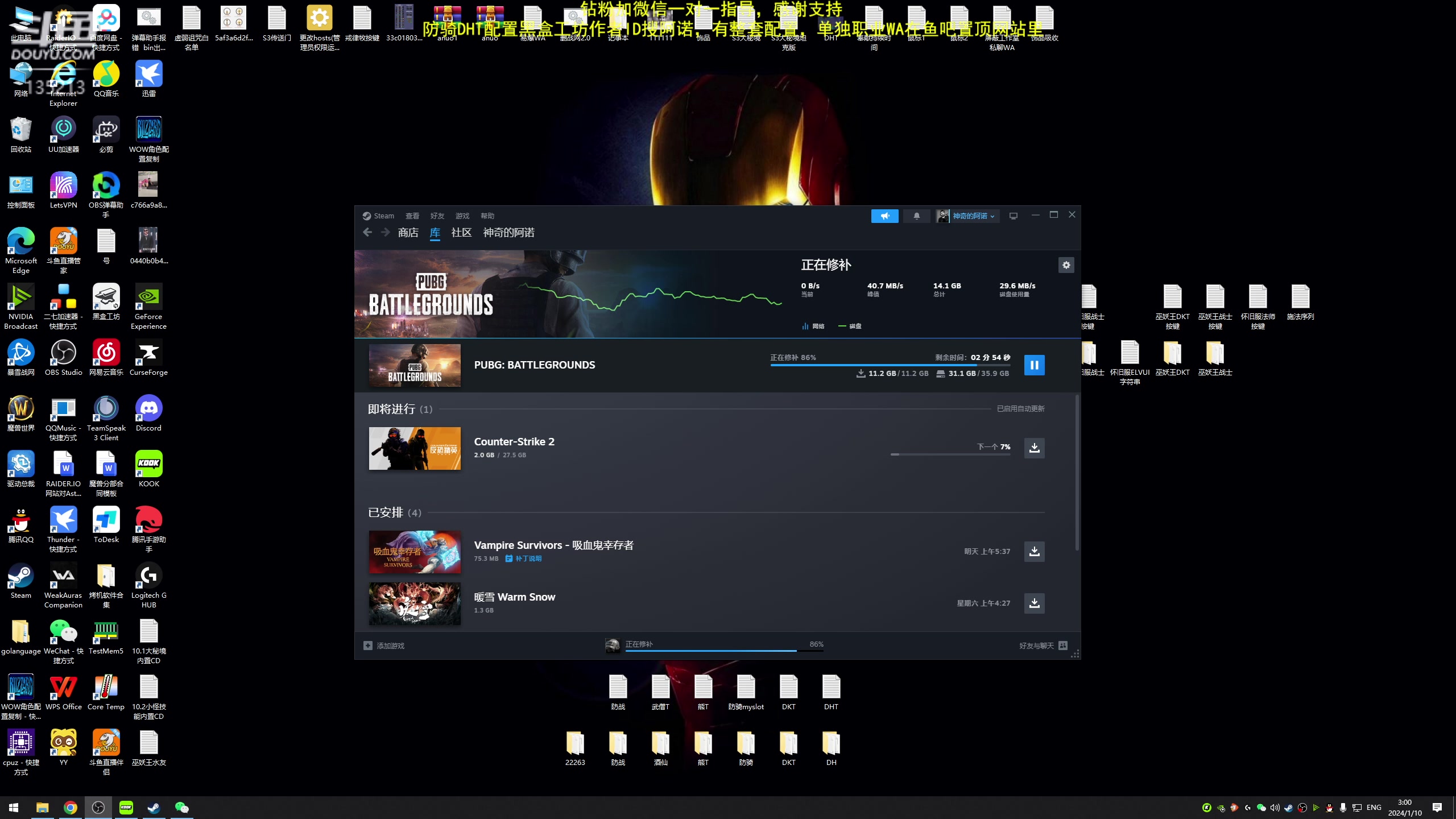Click the Steam downloads list scrollbar
The width and height of the screenshot is (1456, 819).
pyautogui.click(x=1077, y=473)
